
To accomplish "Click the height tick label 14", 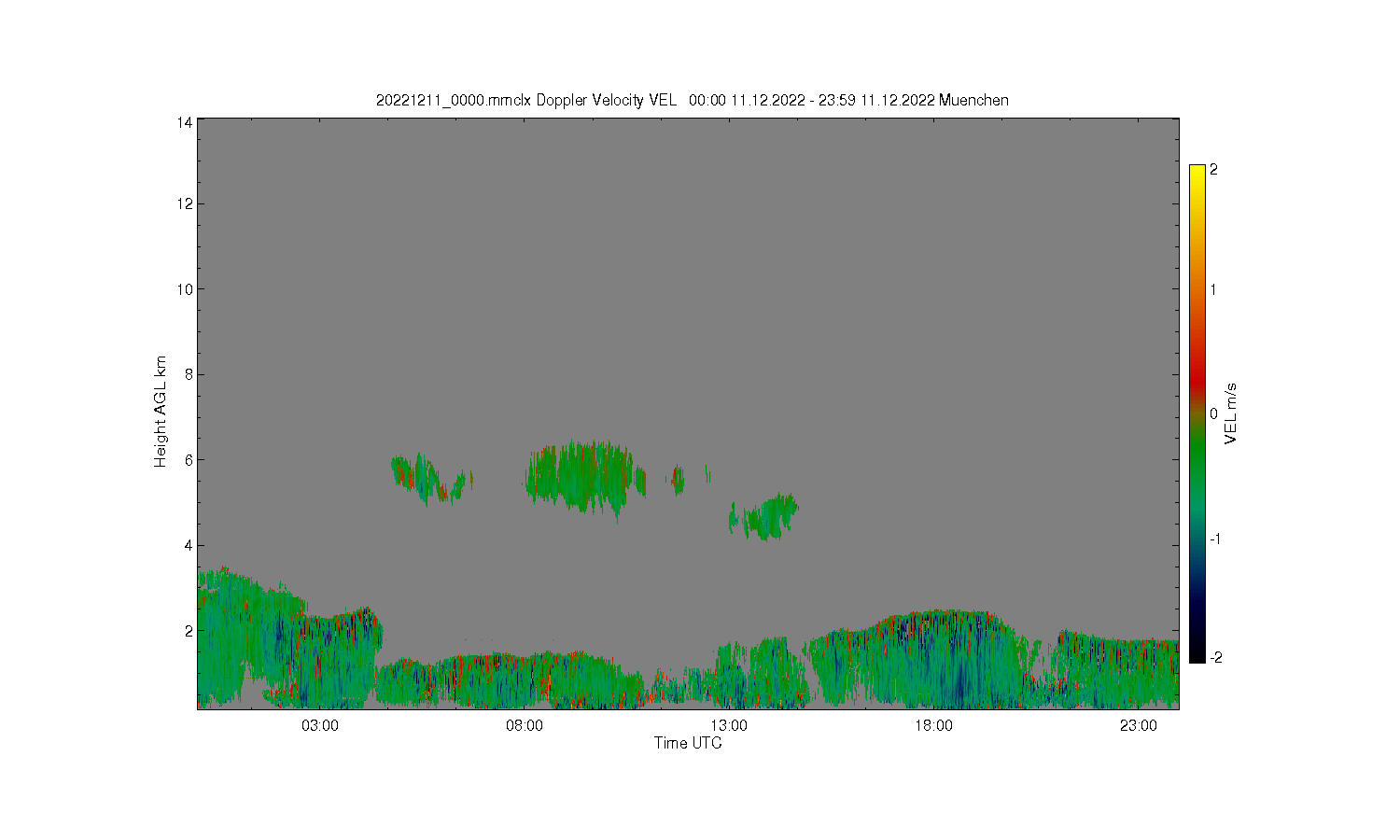I will click(x=185, y=122).
